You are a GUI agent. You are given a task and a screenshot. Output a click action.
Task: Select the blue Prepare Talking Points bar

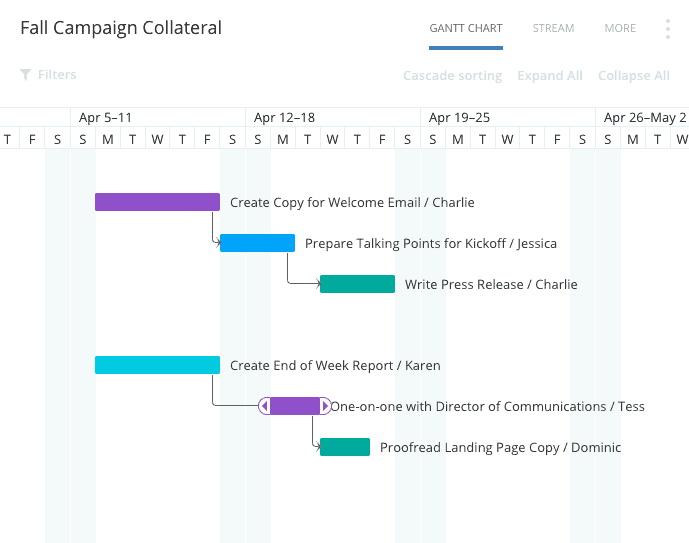tap(257, 243)
